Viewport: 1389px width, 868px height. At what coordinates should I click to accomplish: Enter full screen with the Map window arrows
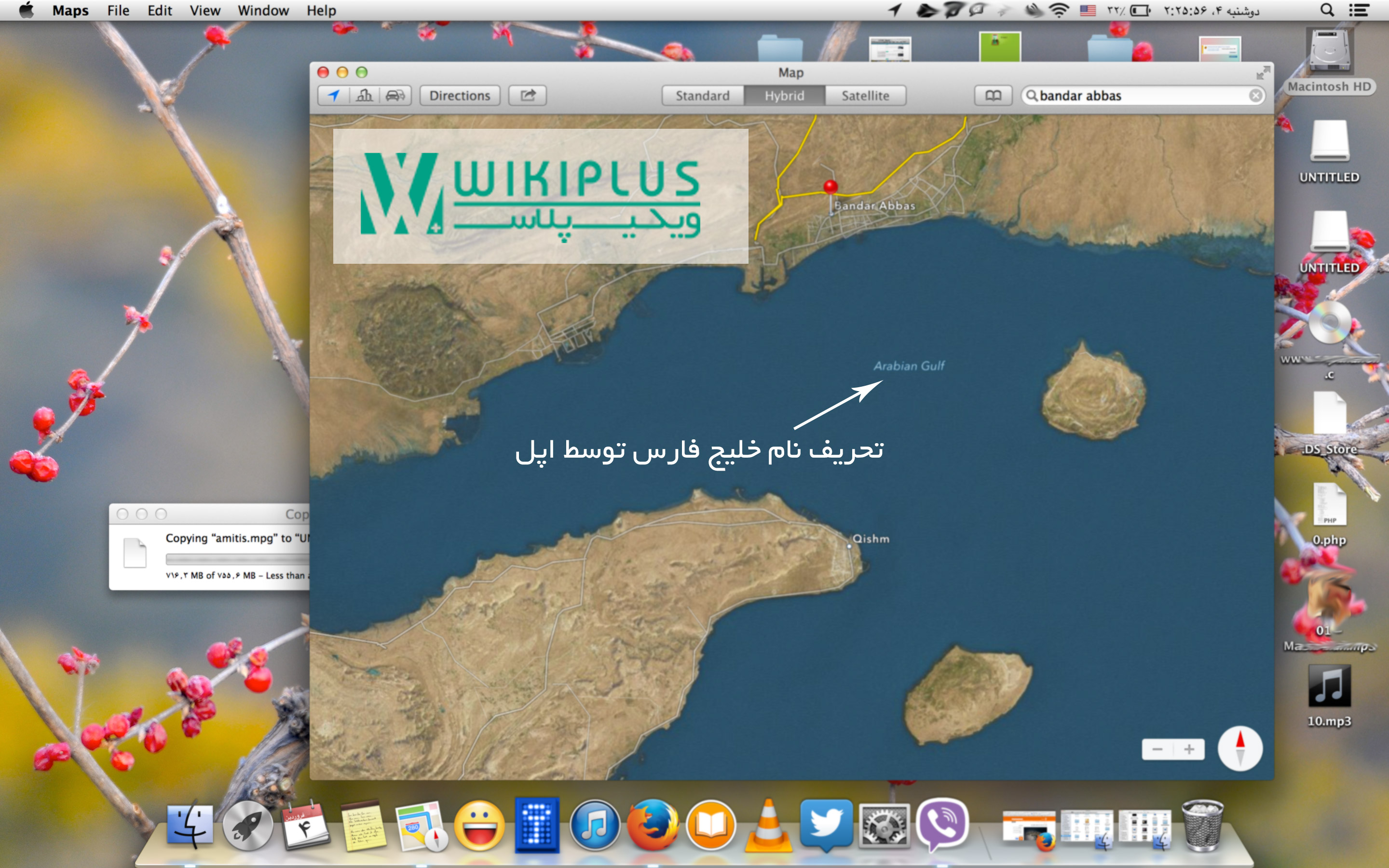point(1263,73)
